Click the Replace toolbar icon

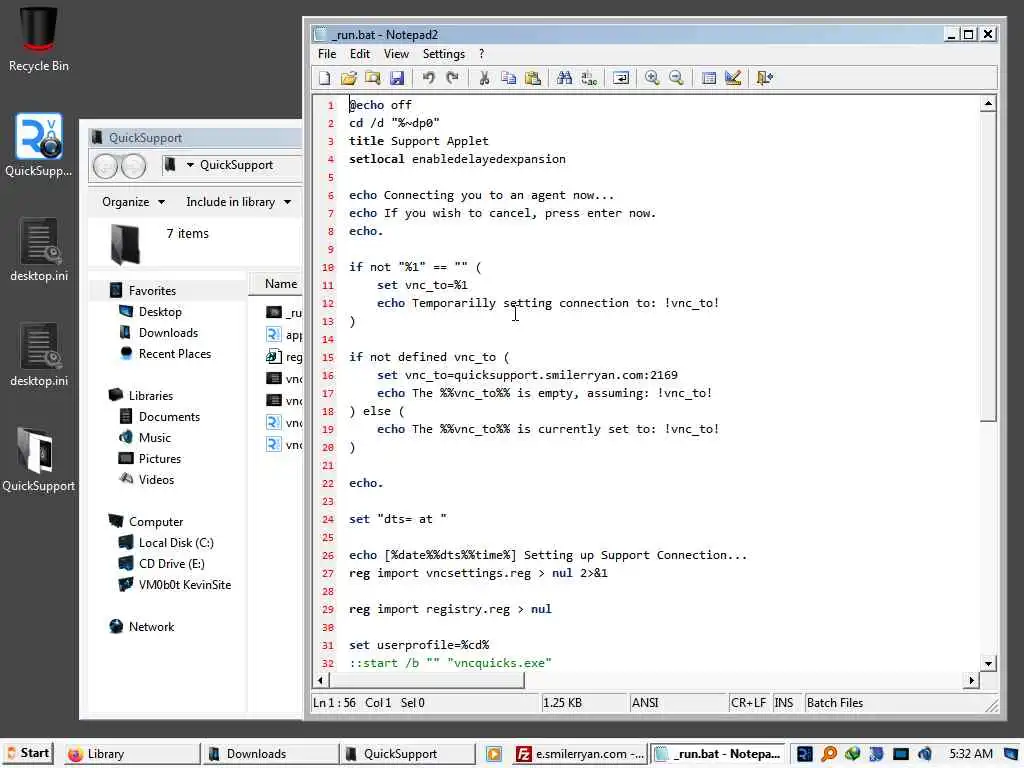589,78
